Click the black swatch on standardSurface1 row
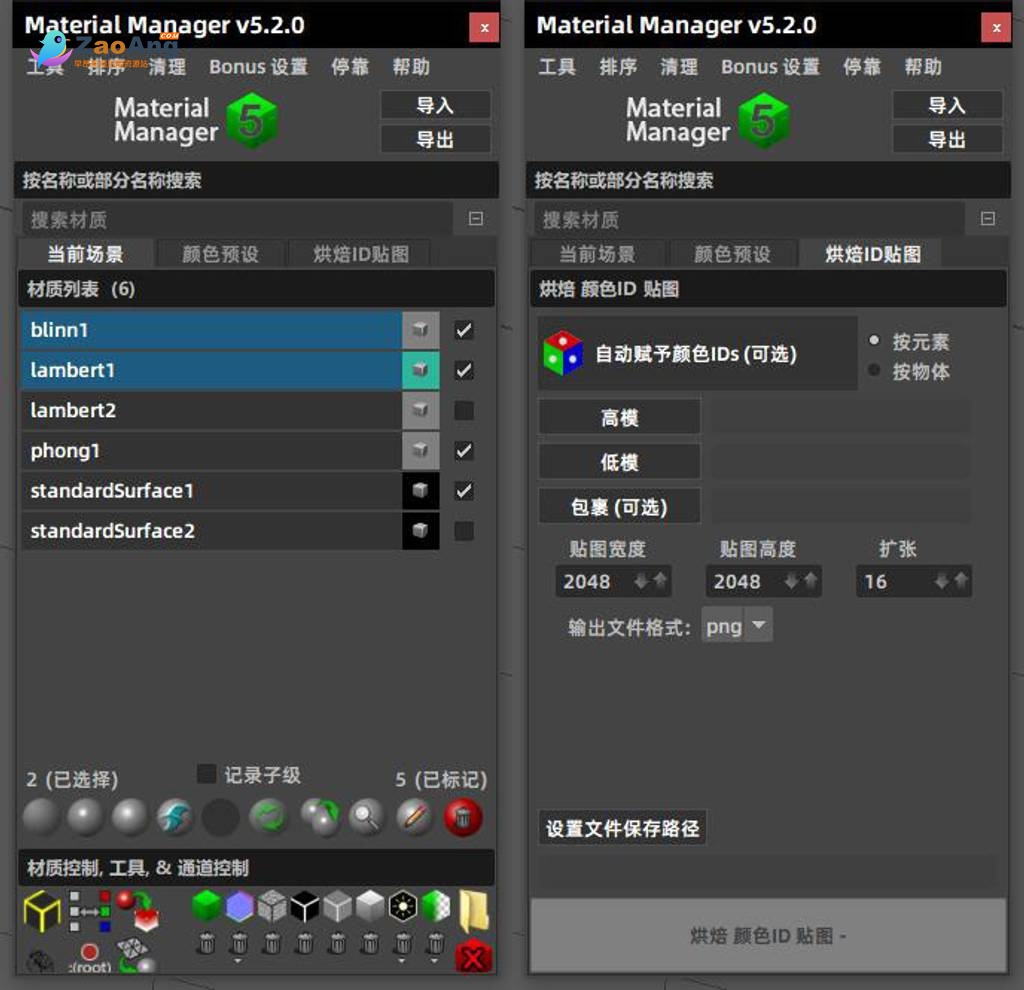1024x990 pixels. (x=420, y=491)
